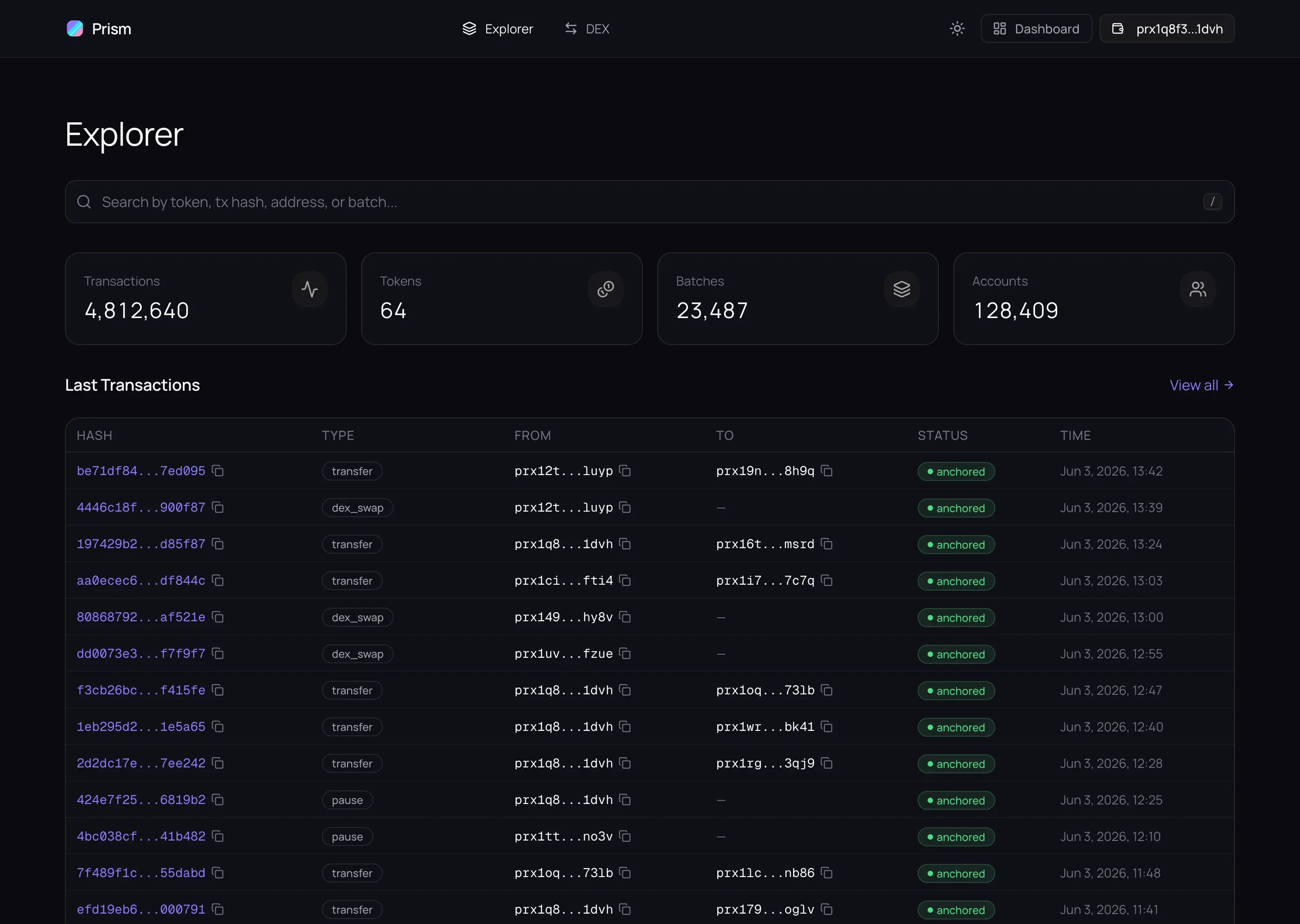This screenshot has width=1300, height=924.
Task: Click the search magnifier icon
Action: point(84,201)
